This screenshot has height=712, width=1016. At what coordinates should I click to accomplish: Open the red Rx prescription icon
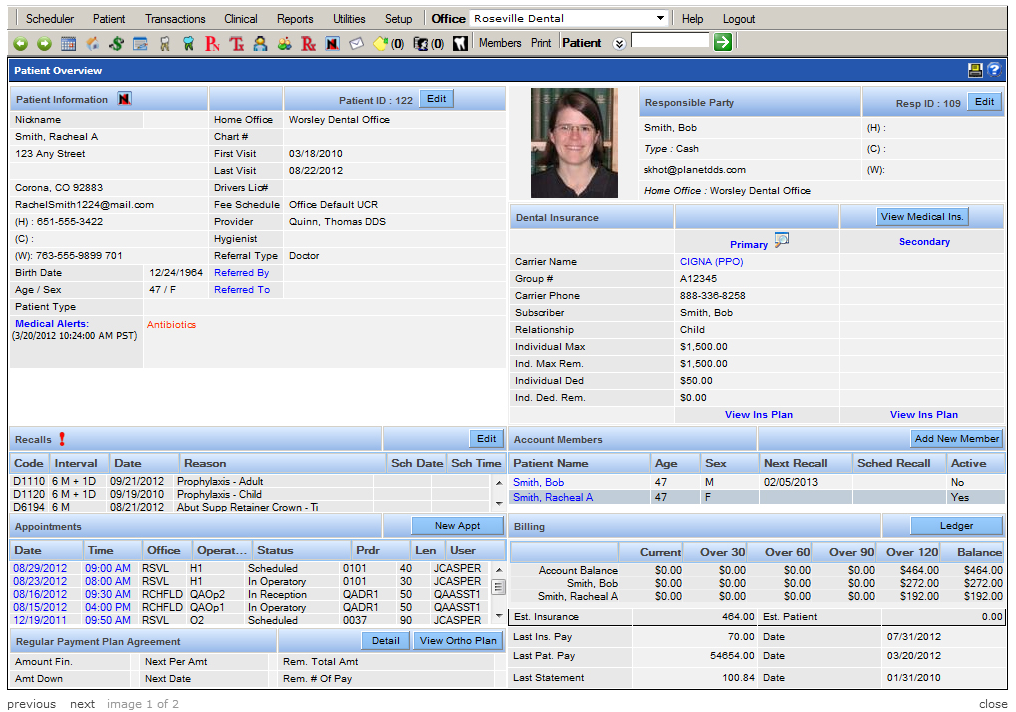coord(308,43)
